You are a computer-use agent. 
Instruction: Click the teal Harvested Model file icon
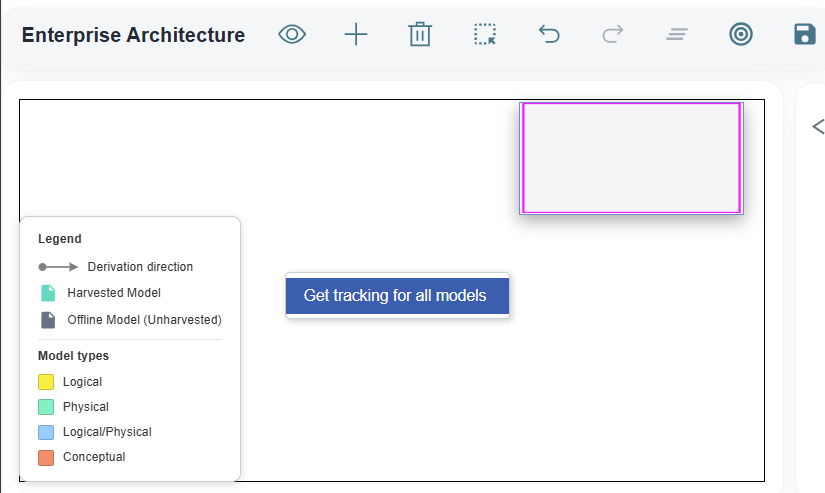(48, 293)
